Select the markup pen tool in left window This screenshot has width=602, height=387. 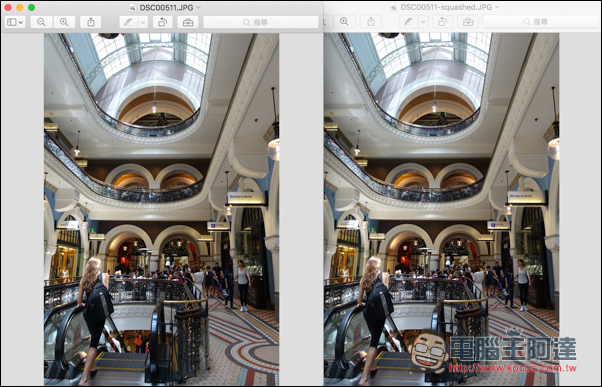point(128,22)
